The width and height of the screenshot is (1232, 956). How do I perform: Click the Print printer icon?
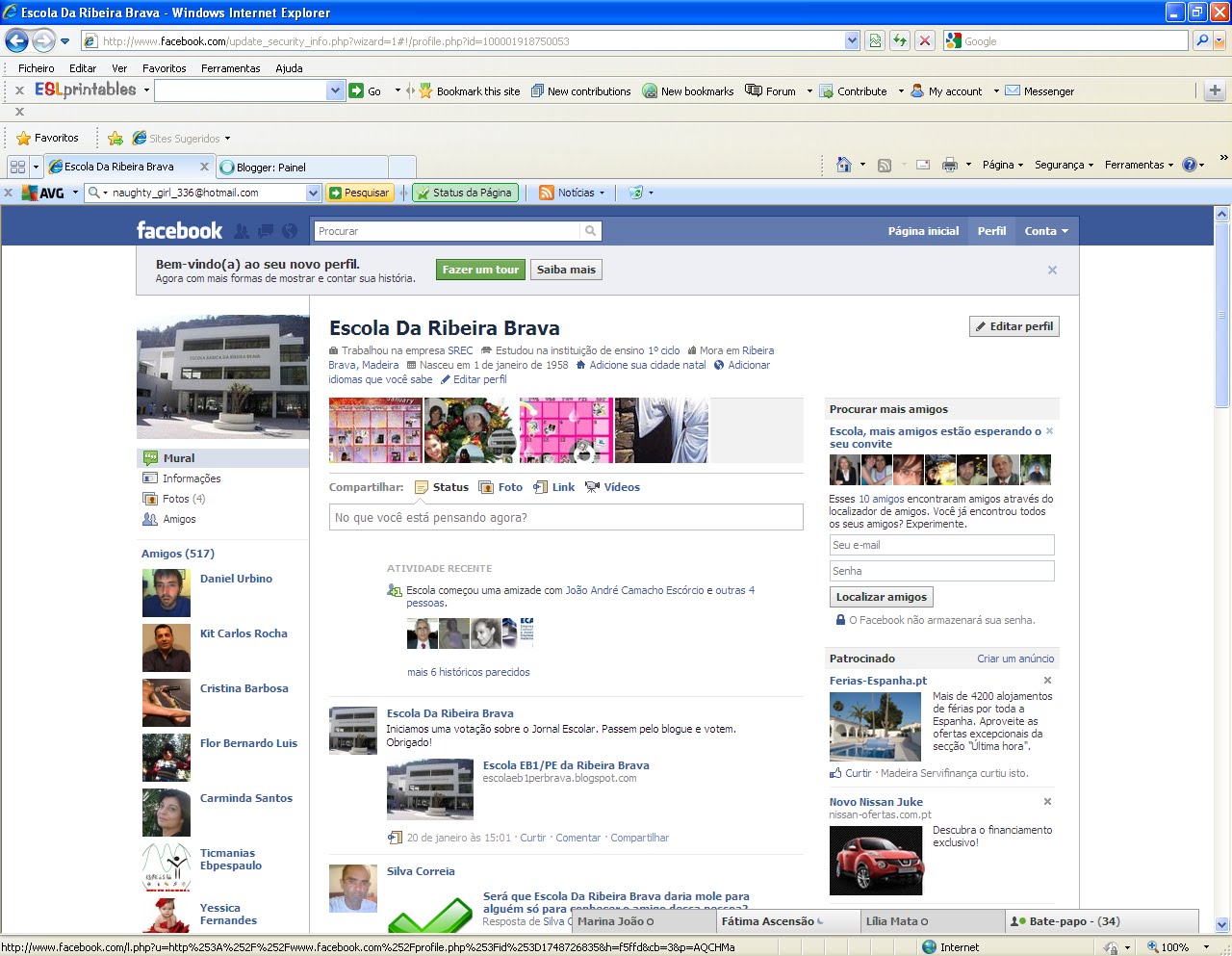(950, 165)
